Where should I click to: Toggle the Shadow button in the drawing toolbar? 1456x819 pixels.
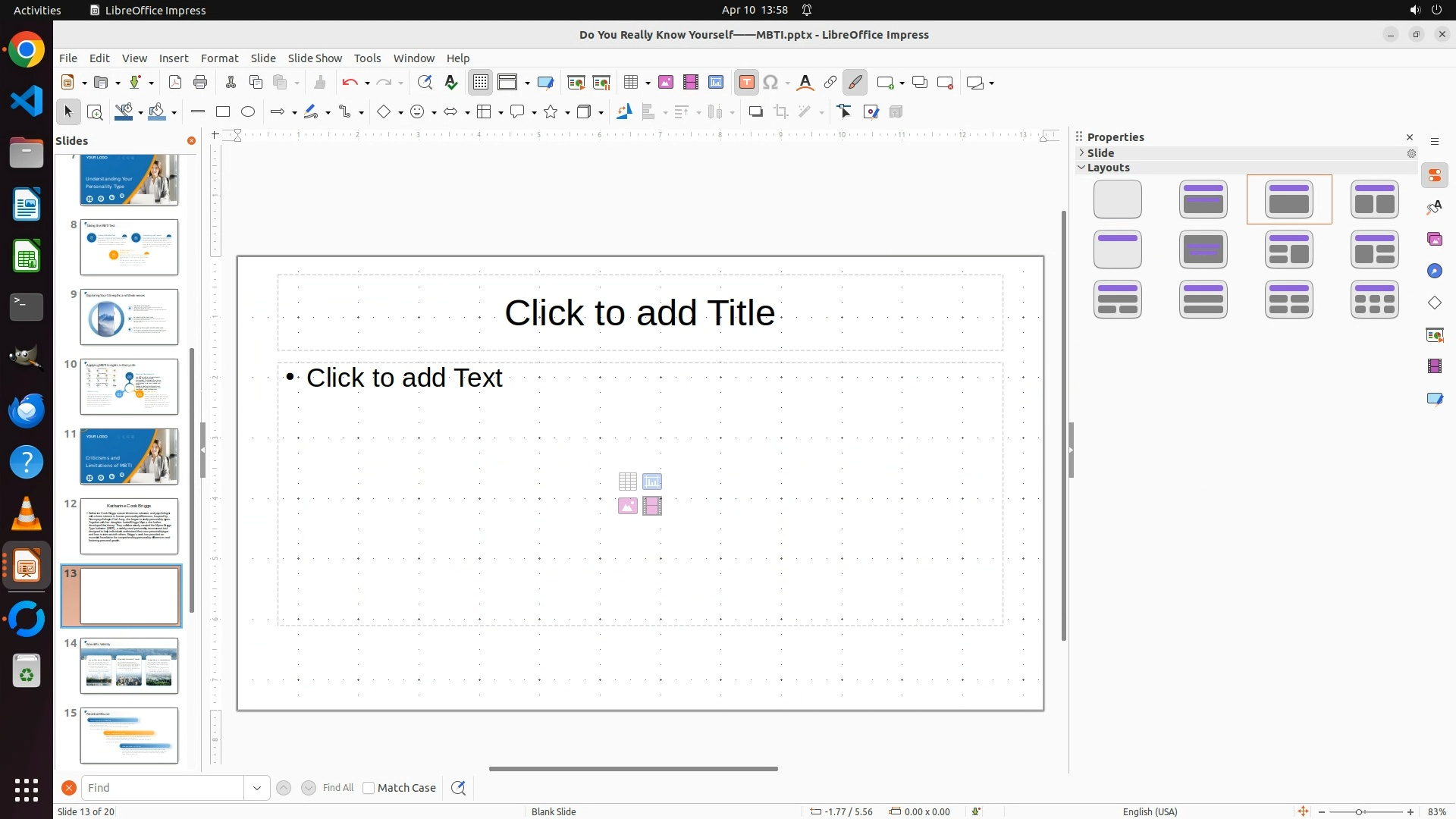pyautogui.click(x=755, y=112)
